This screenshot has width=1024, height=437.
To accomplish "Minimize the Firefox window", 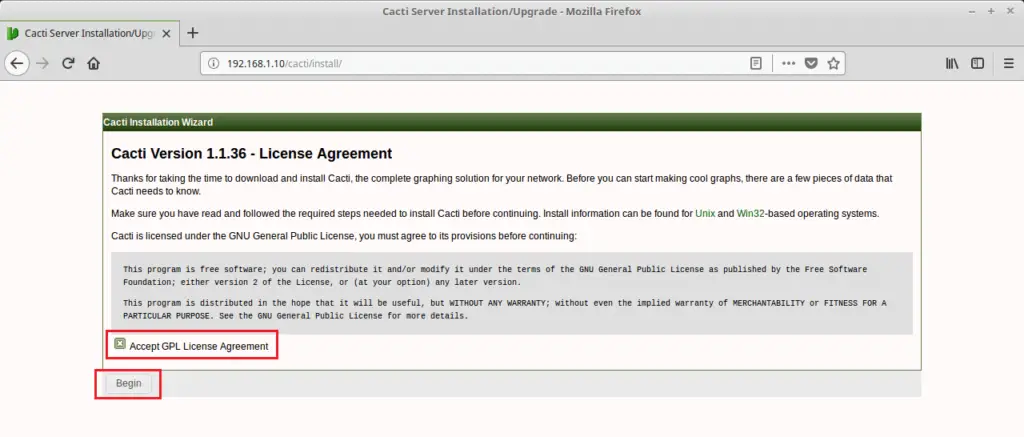I will 973,11.
